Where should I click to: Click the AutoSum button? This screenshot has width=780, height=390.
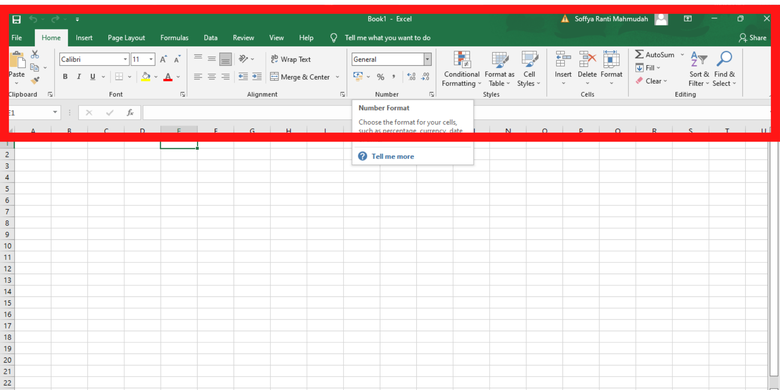coord(655,55)
